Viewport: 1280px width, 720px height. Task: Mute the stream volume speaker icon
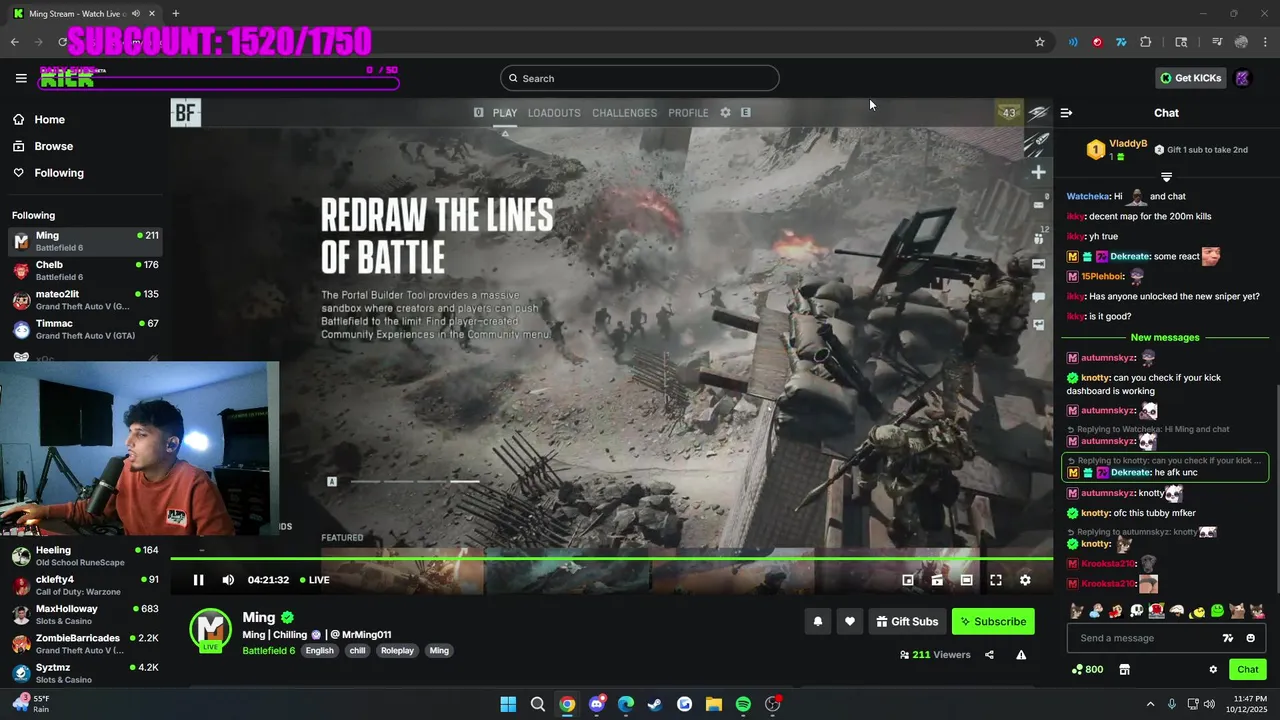[x=228, y=580]
